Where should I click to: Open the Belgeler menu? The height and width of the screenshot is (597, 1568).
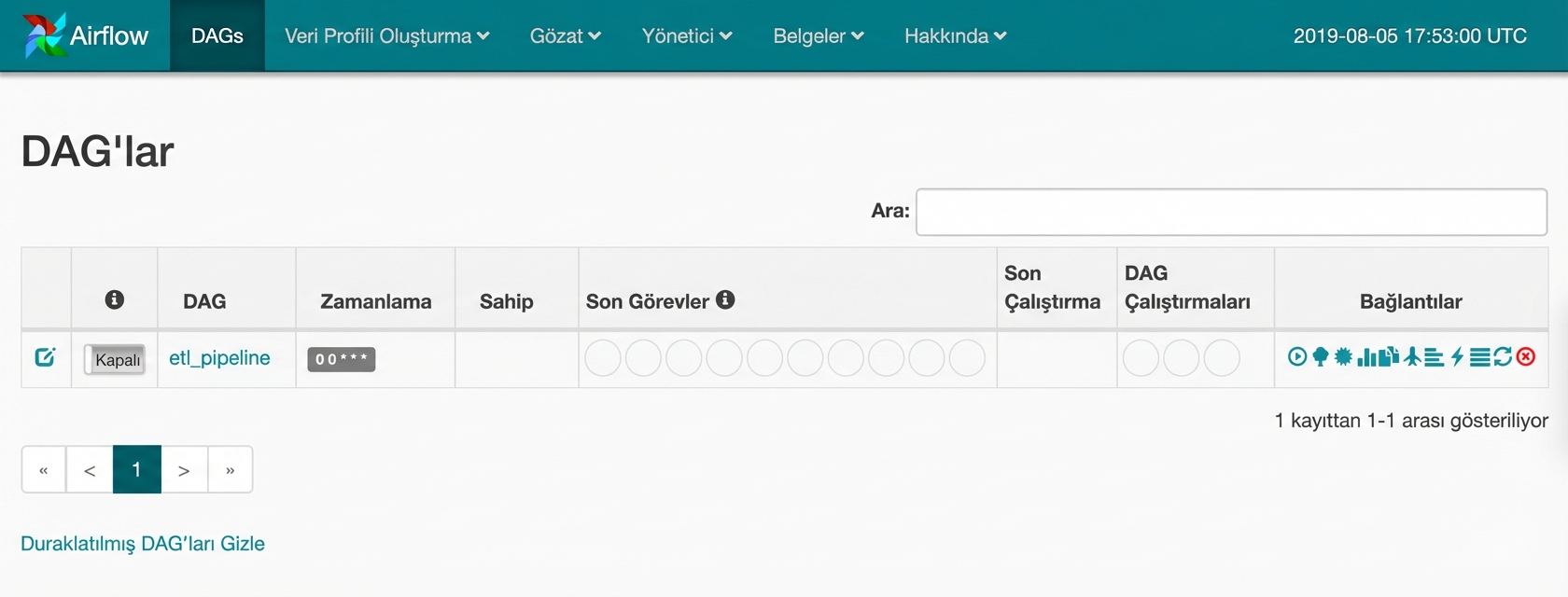[818, 35]
